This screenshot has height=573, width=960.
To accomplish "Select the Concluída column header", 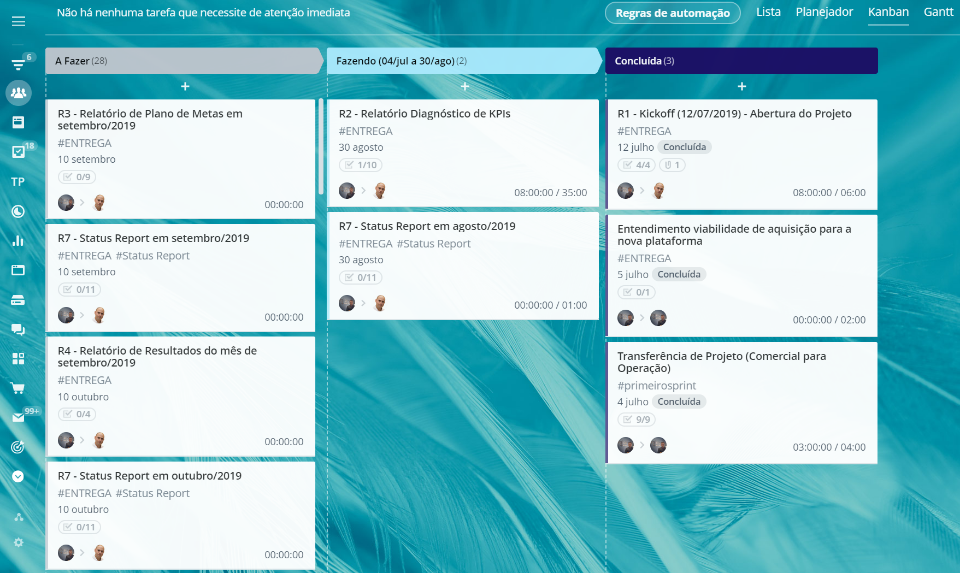I will click(741, 61).
